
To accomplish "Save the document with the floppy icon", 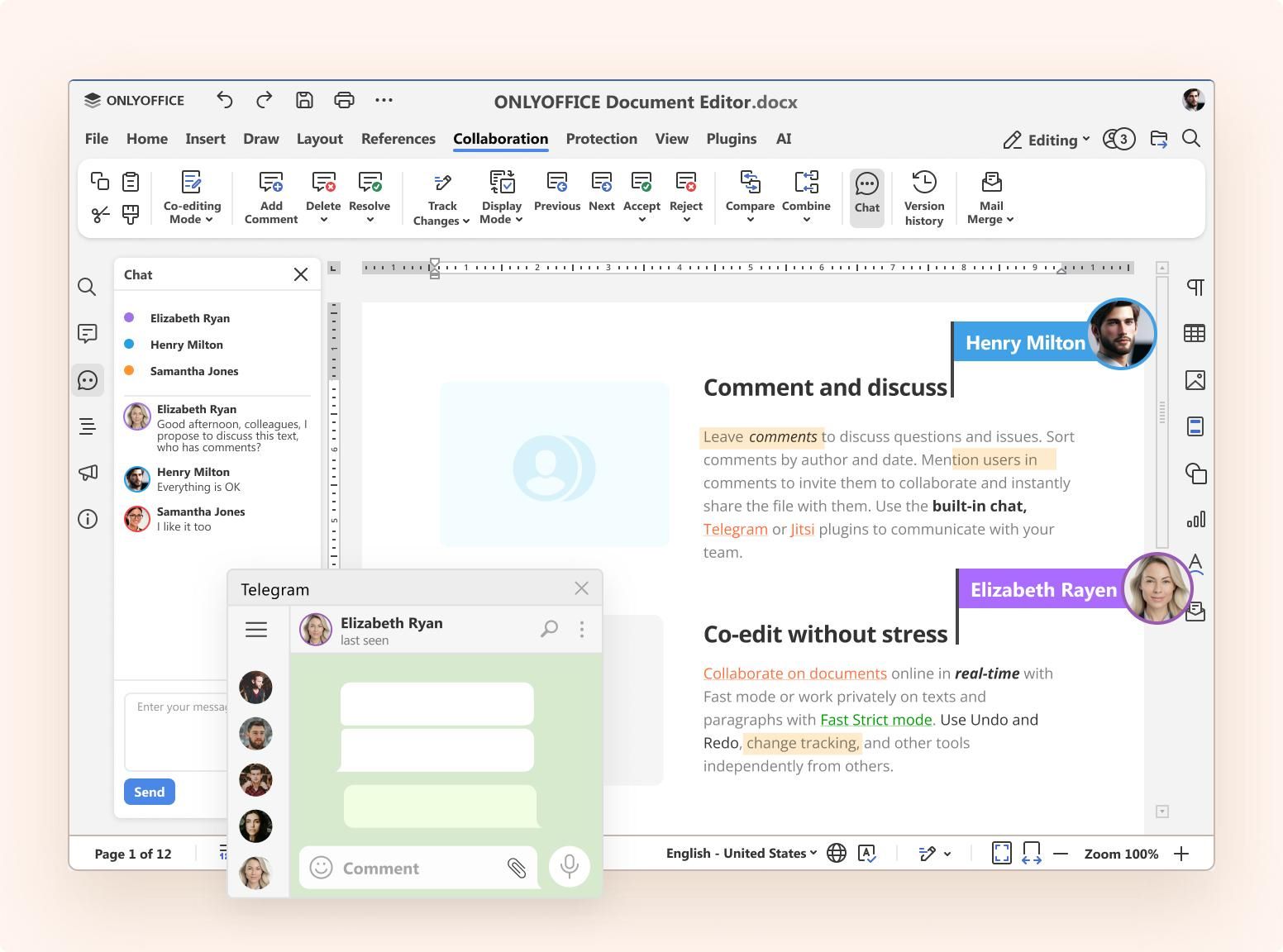I will click(304, 100).
